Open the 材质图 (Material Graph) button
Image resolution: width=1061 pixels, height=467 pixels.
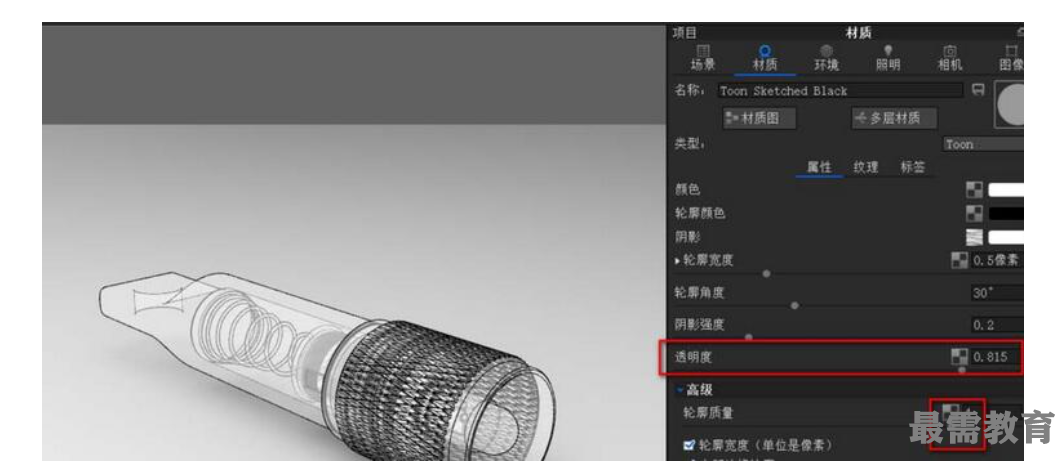[x=759, y=118]
